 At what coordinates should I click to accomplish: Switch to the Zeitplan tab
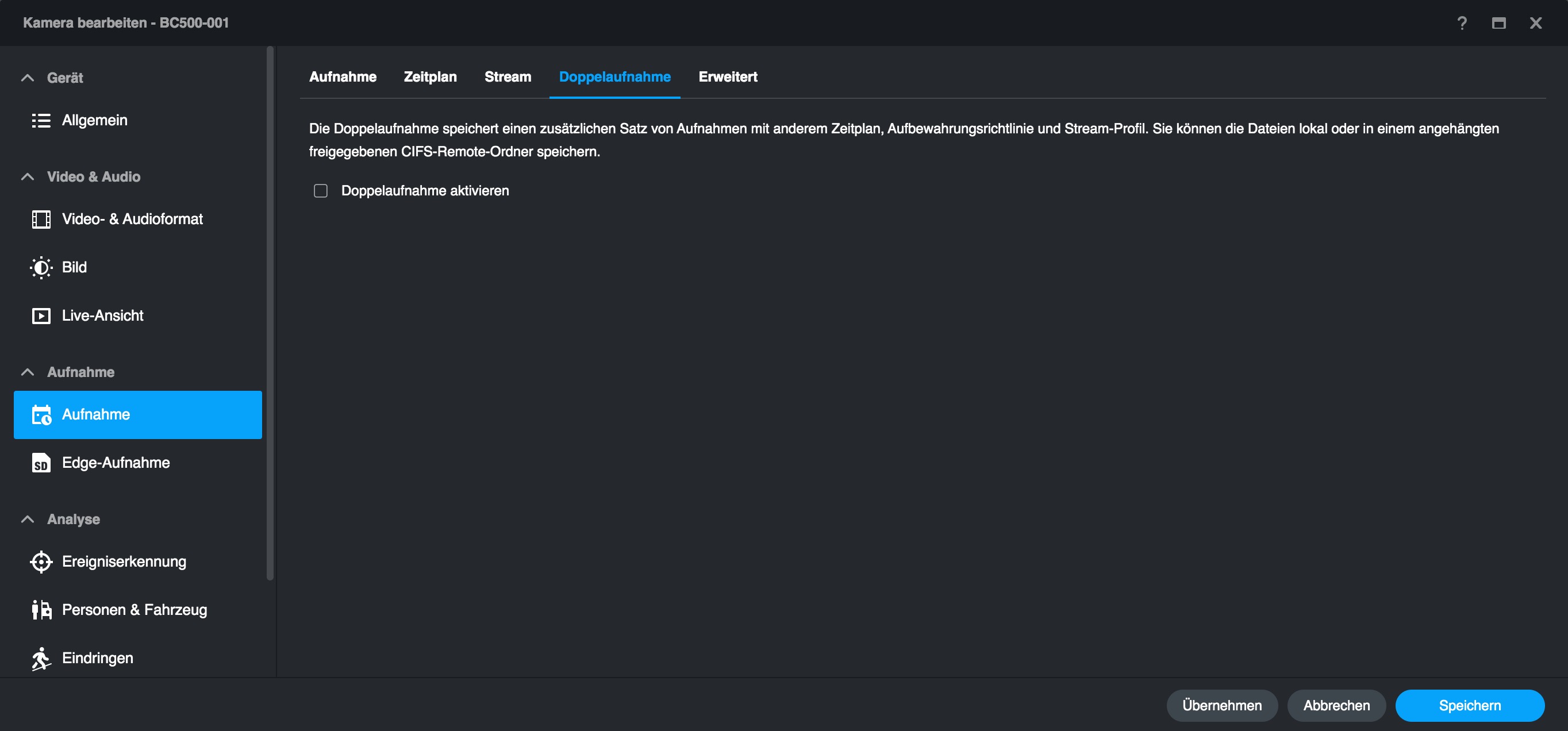(x=430, y=76)
